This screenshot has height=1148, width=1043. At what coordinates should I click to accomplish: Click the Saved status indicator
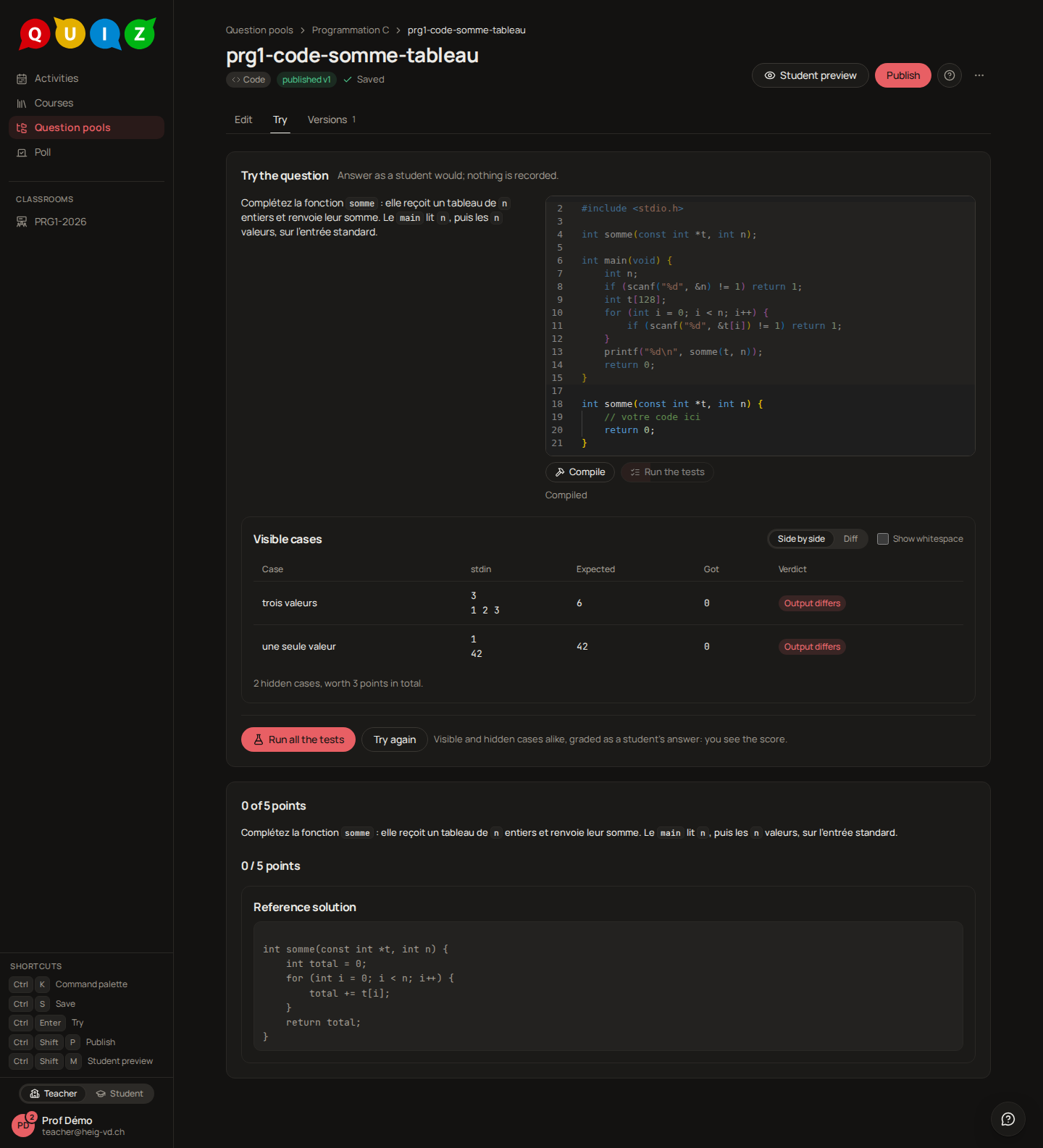pyautogui.click(x=364, y=80)
